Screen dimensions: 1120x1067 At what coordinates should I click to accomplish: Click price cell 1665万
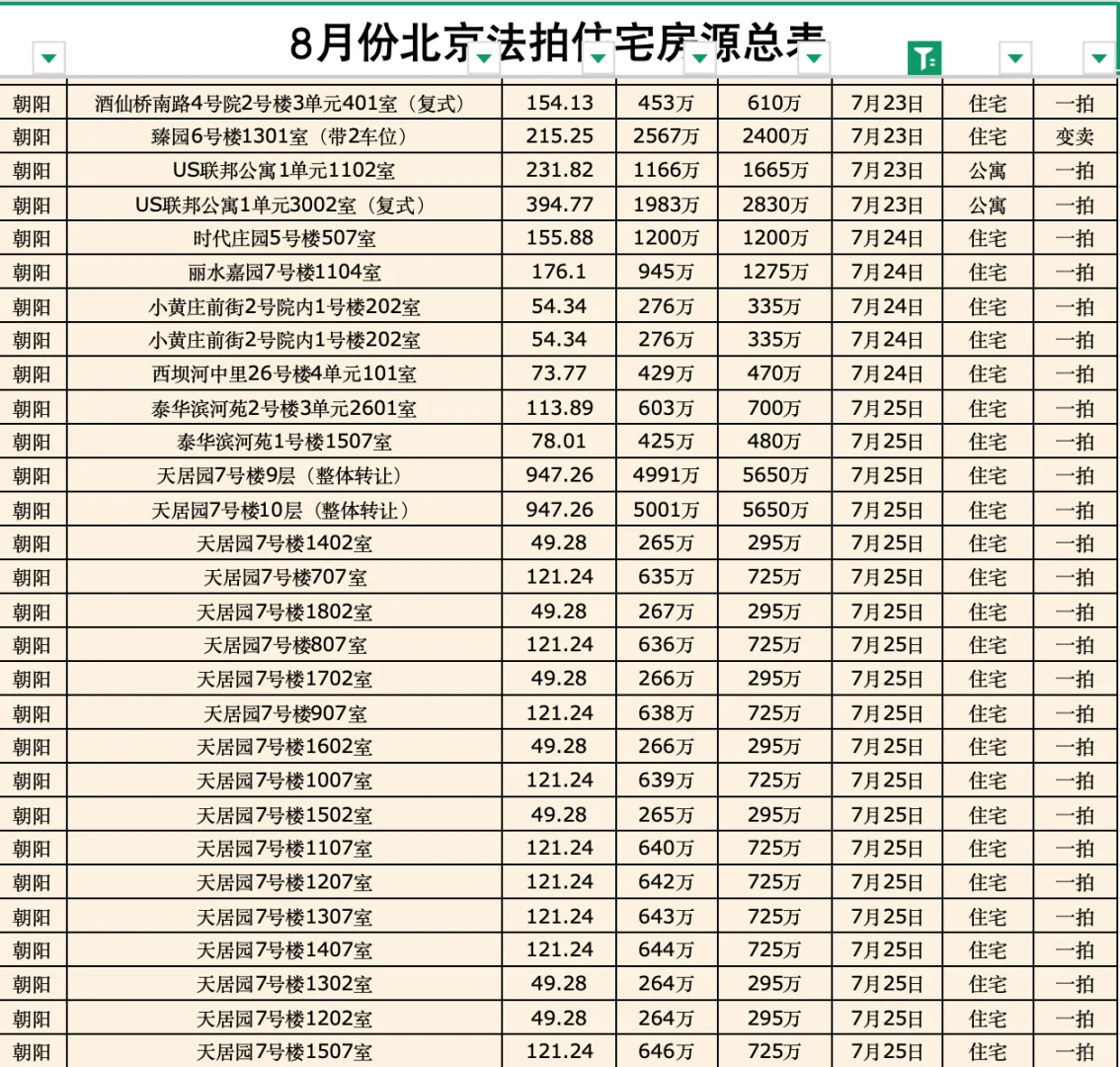tap(775, 170)
